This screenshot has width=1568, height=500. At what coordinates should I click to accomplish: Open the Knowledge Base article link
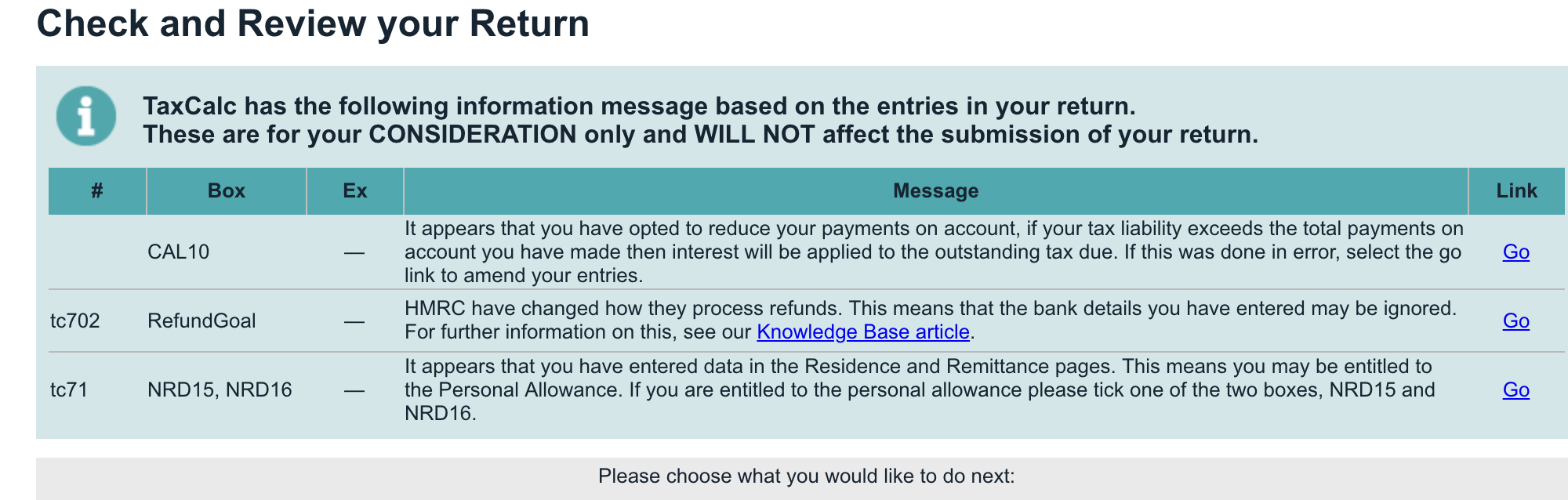[x=862, y=332]
